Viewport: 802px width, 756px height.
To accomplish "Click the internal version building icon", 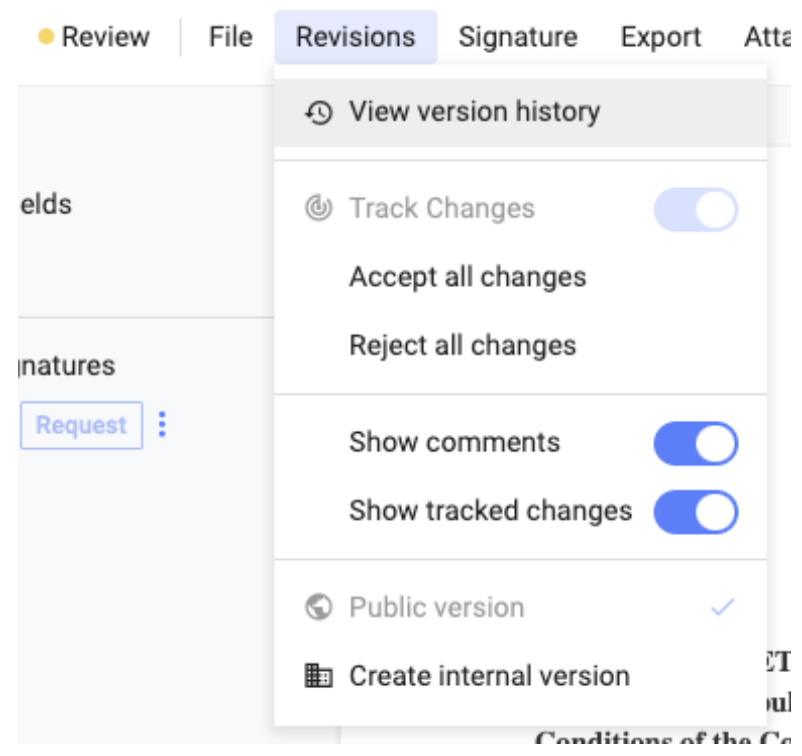I will pos(318,676).
